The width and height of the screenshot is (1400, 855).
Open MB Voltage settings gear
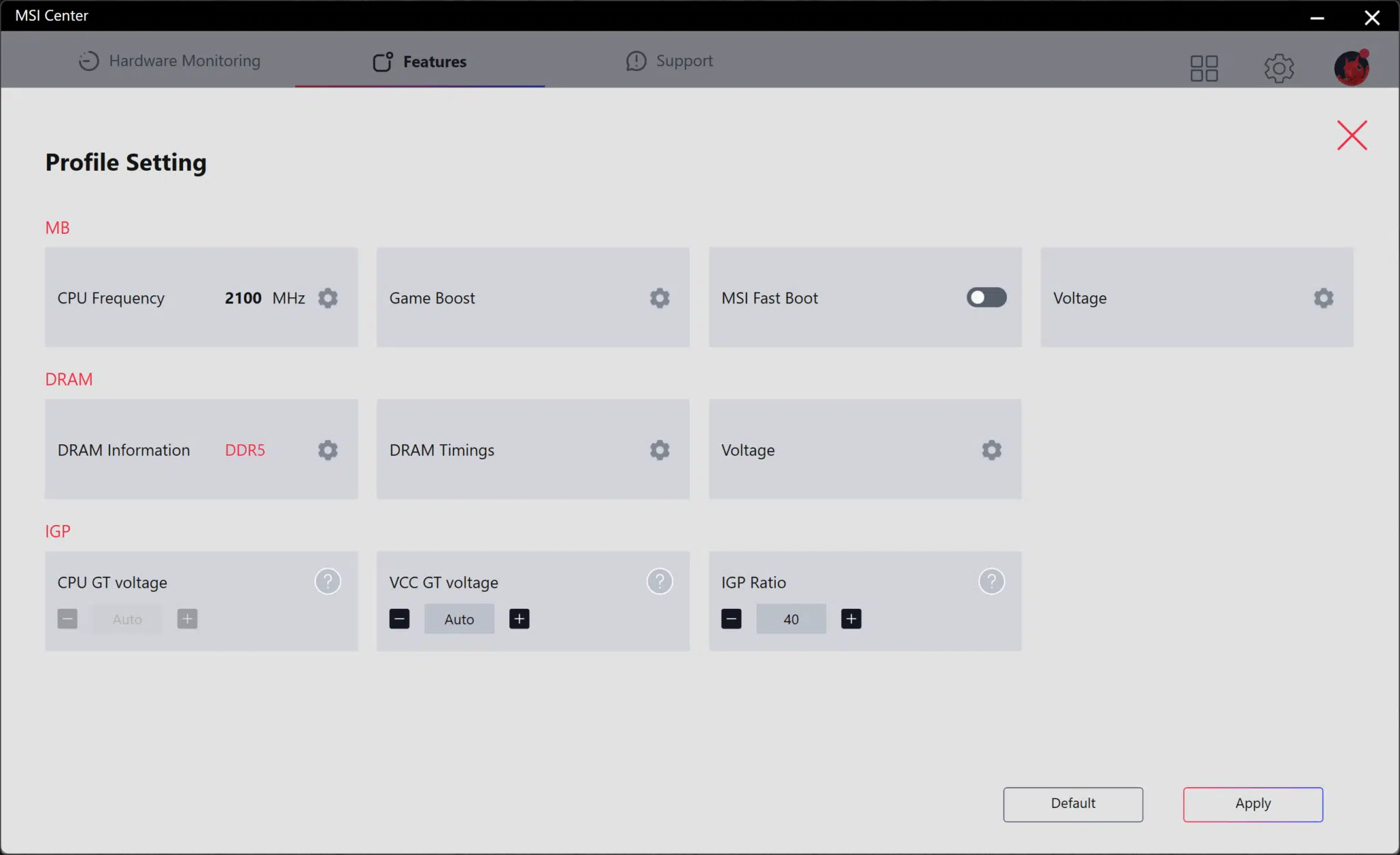point(1323,298)
